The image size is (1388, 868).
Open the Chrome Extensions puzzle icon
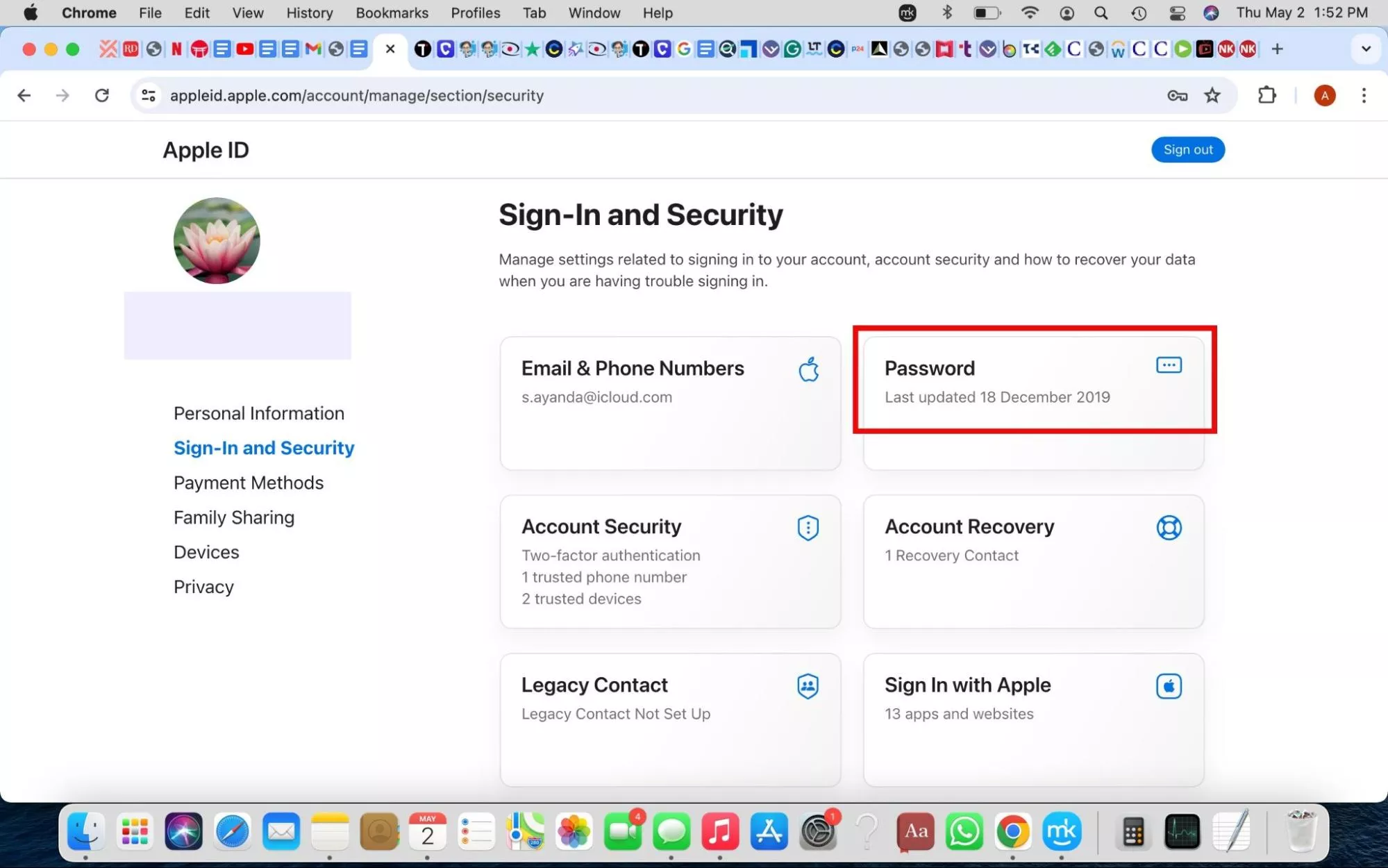[x=1267, y=95]
